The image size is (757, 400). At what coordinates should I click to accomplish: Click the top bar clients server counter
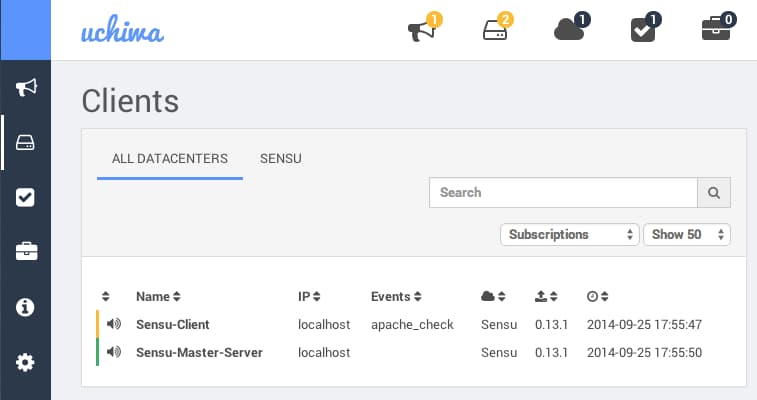[x=498, y=28]
